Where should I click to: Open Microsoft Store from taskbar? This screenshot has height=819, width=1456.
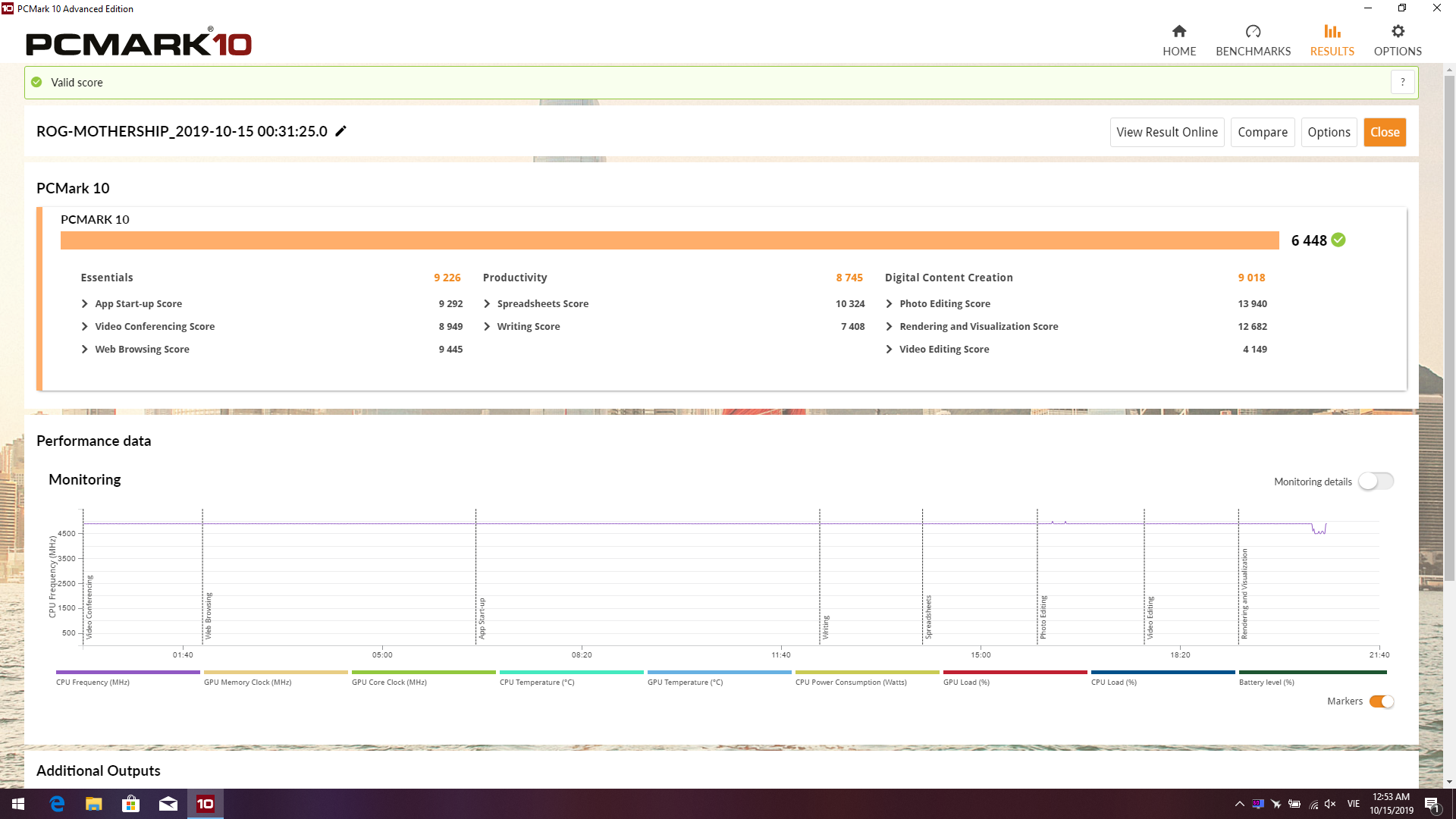(x=130, y=804)
